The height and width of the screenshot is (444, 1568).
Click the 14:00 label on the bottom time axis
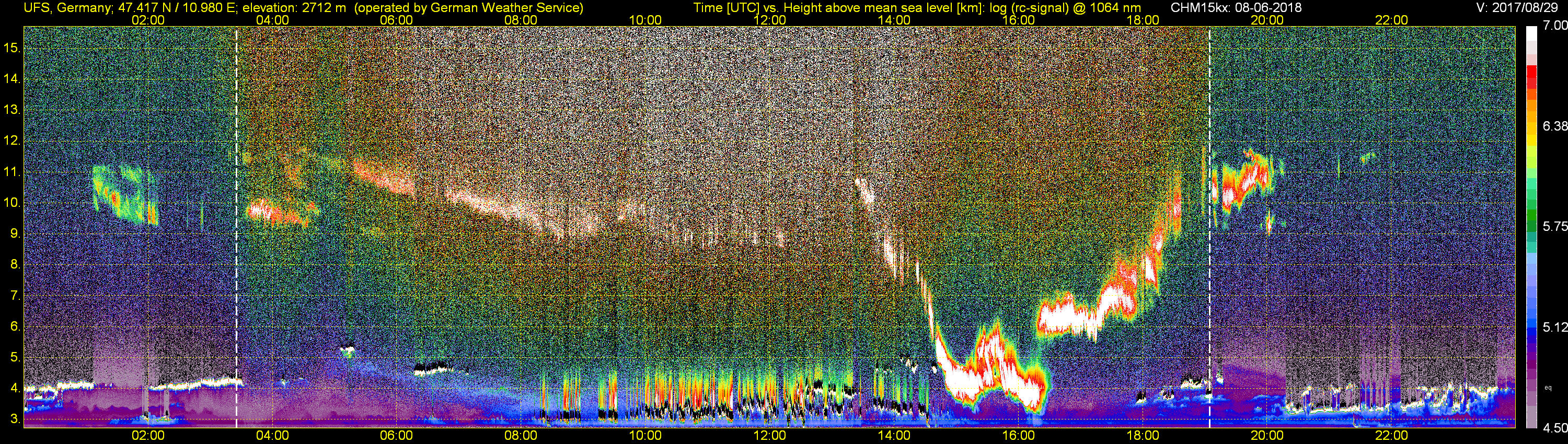[894, 436]
